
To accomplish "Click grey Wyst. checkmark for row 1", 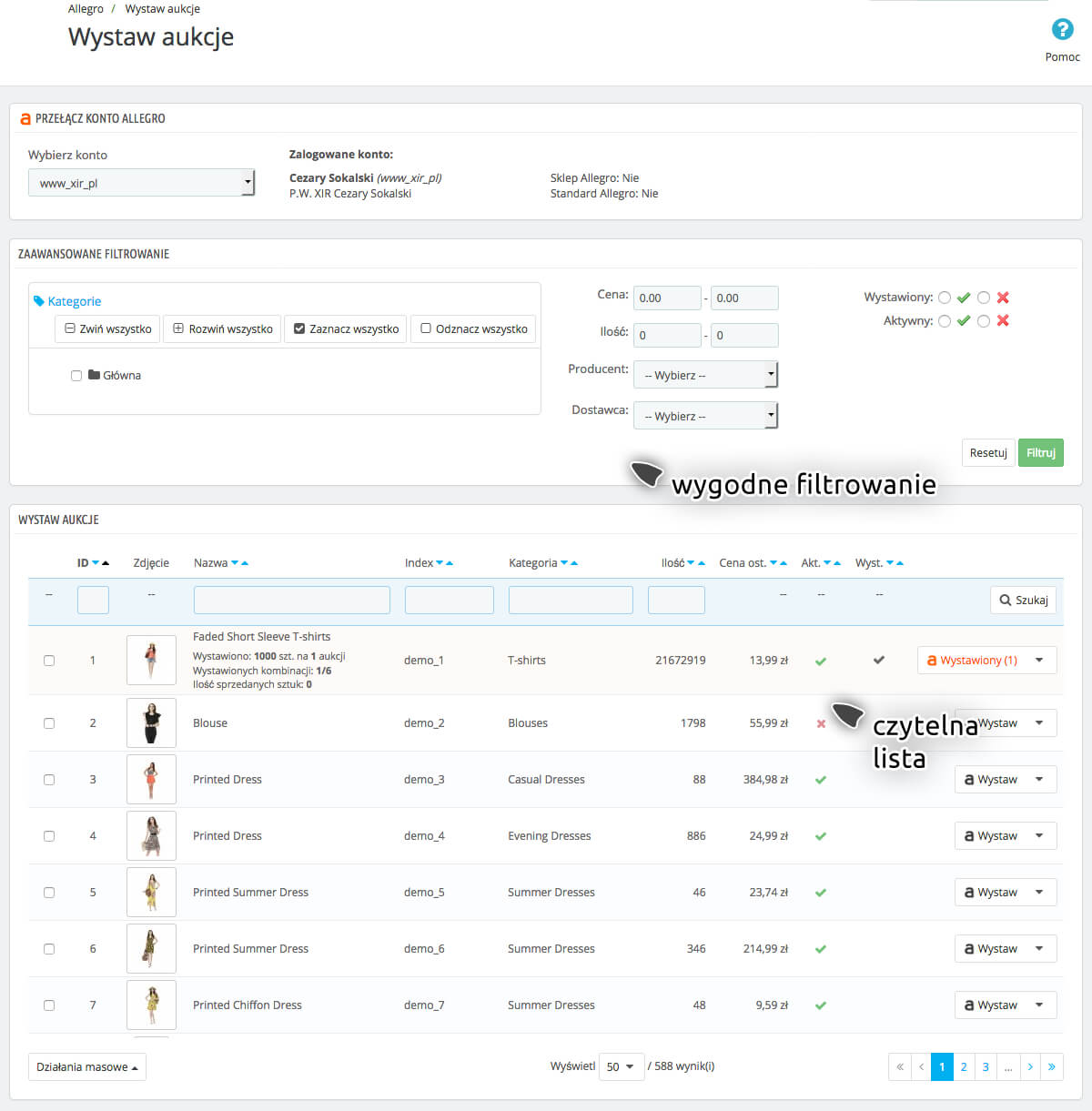I will (x=879, y=661).
